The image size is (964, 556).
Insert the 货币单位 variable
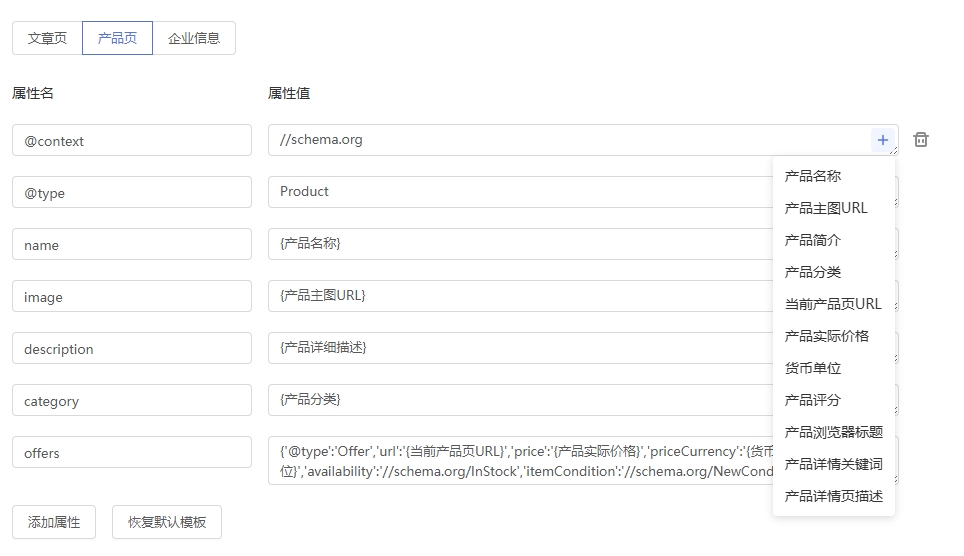(x=813, y=368)
